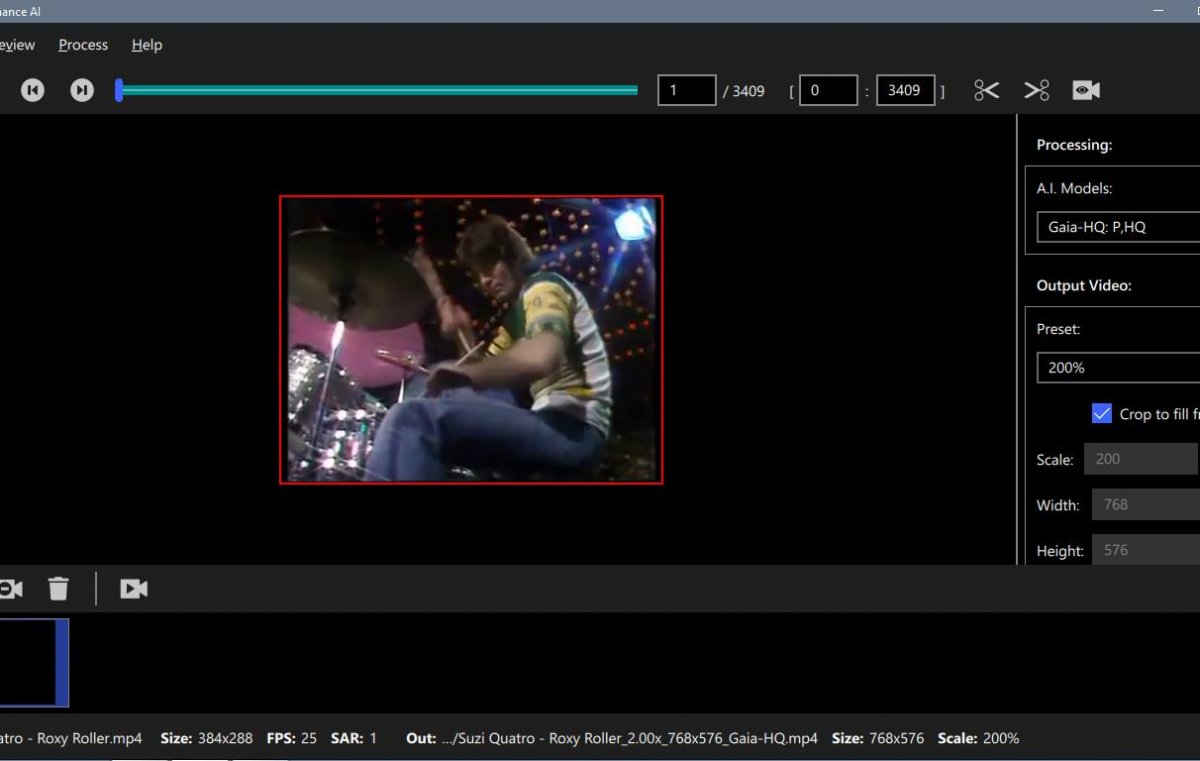Minimize the application window
Screen dimensions: 1200x761
click(x=1158, y=11)
